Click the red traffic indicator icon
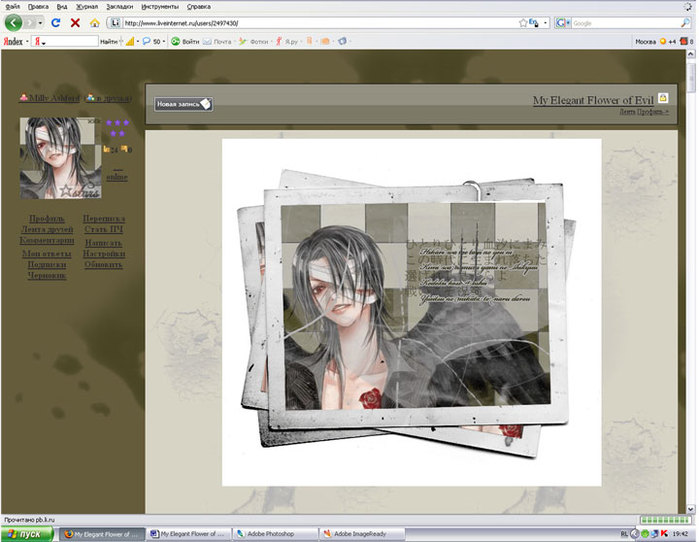 [684, 41]
